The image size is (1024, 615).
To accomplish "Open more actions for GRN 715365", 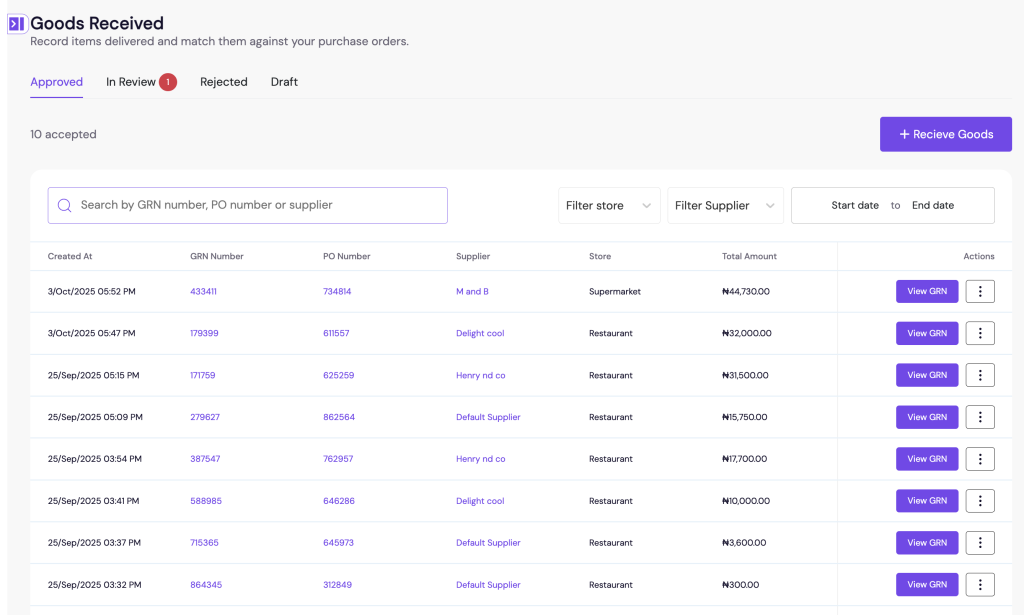I will point(980,543).
